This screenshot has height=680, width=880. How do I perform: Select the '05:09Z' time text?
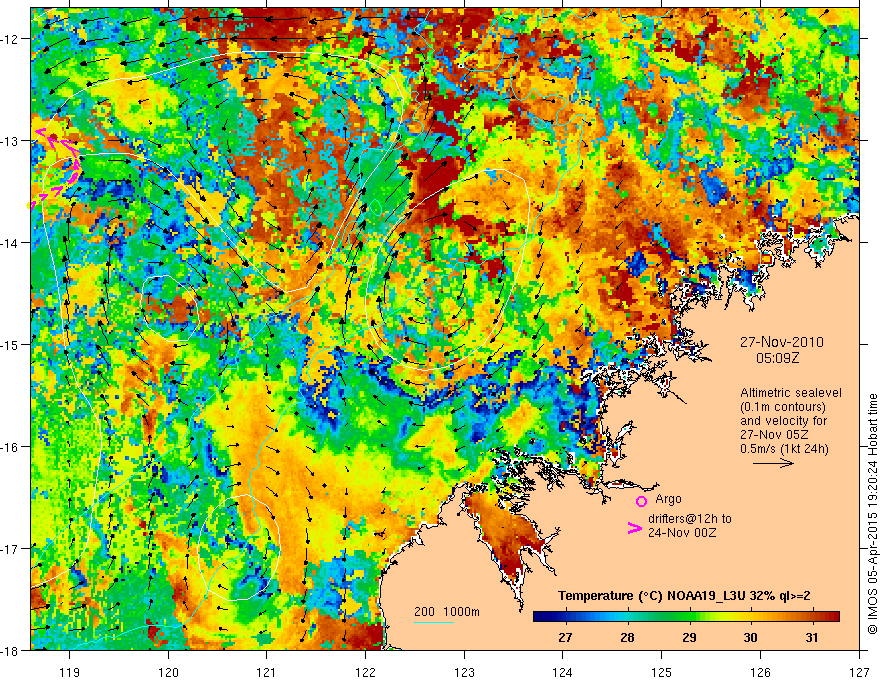click(777, 358)
